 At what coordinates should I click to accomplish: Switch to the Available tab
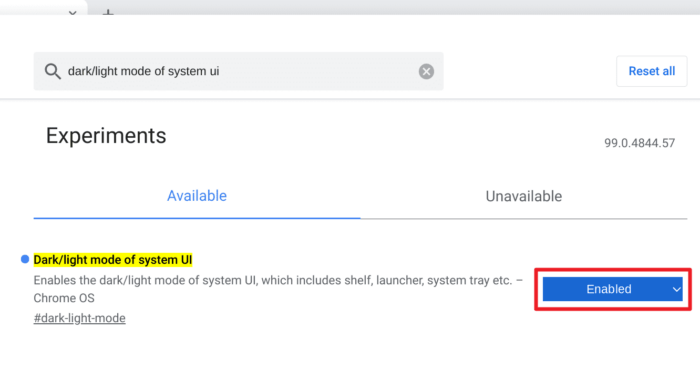[x=197, y=196]
